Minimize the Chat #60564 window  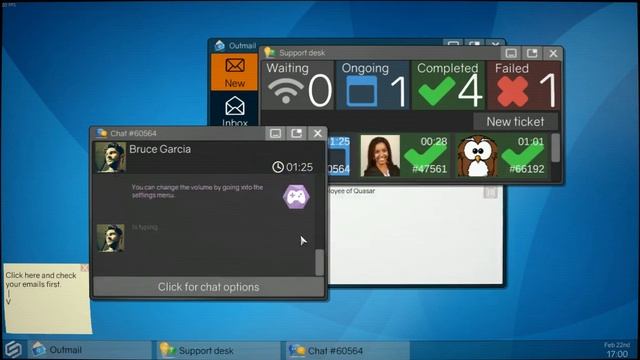pos(275,133)
